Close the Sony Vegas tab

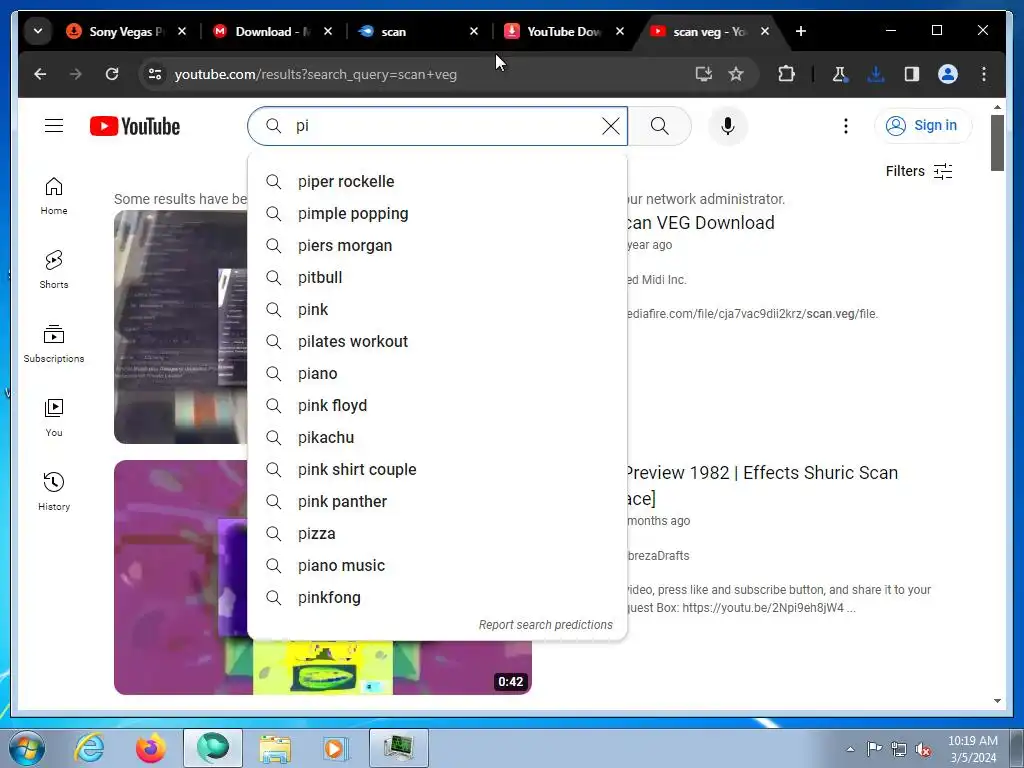[x=182, y=31]
